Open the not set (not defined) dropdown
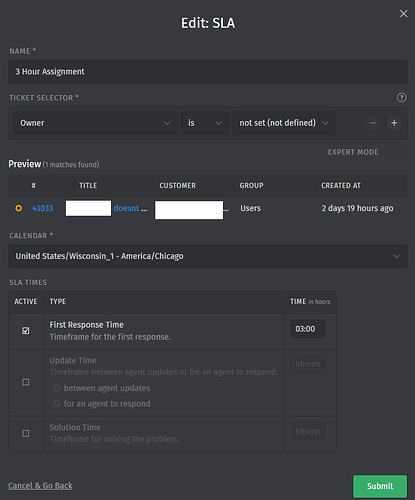Image resolution: width=415 pixels, height=500 pixels. (284, 123)
